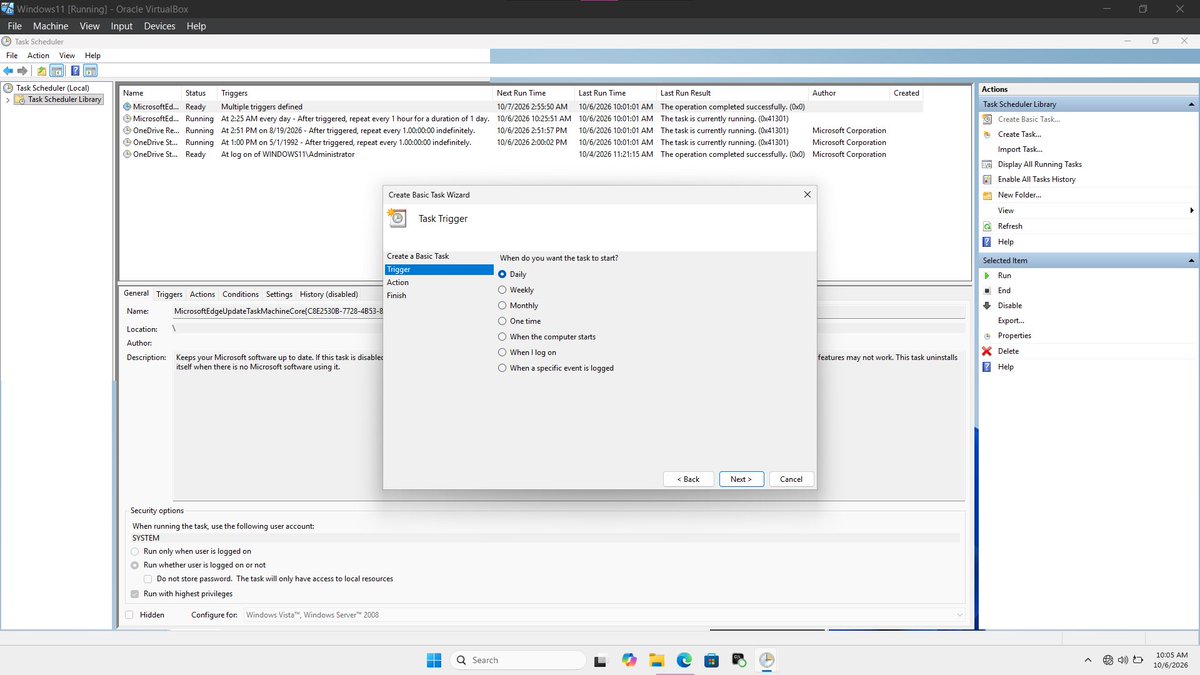The height and width of the screenshot is (675, 1200).
Task: Click the grey Forward arrow in toolbar
Action: point(23,71)
